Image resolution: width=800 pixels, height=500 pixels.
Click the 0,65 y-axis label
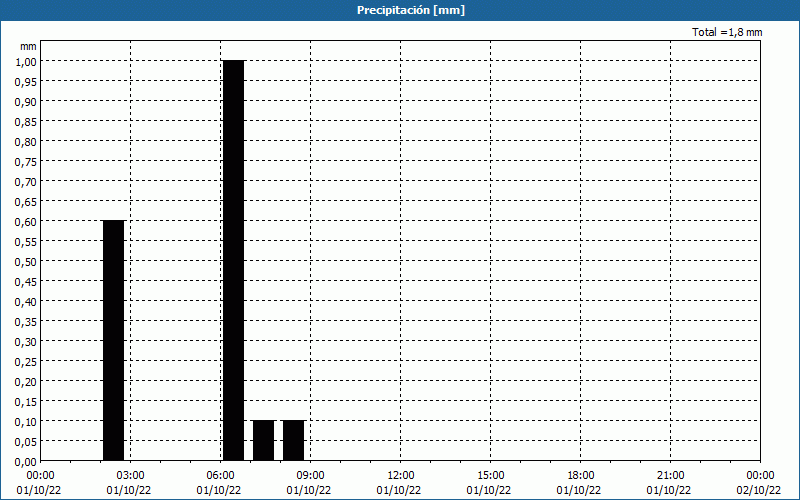click(26, 202)
